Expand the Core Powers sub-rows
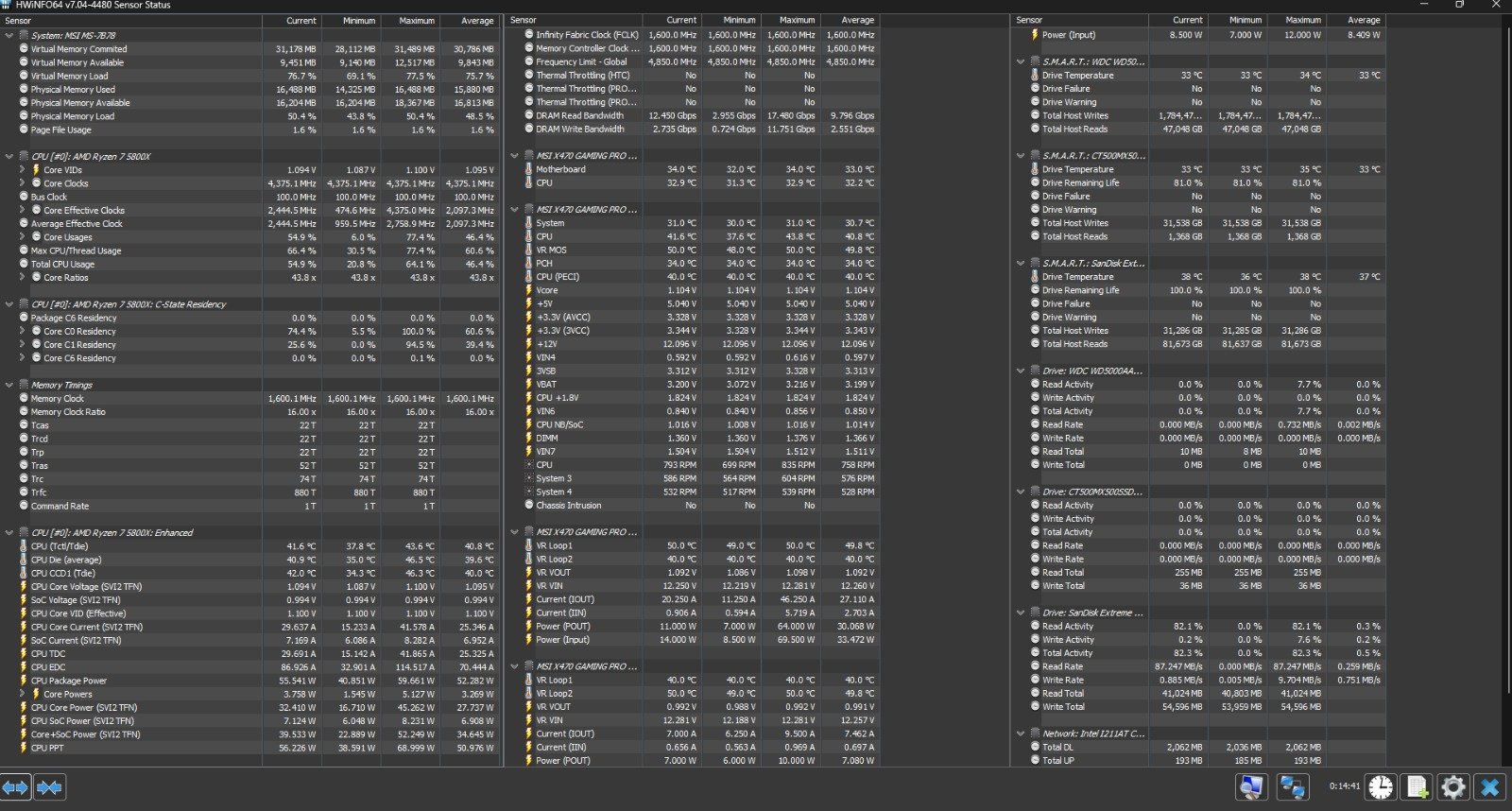The width and height of the screenshot is (1512, 811). 23,694
